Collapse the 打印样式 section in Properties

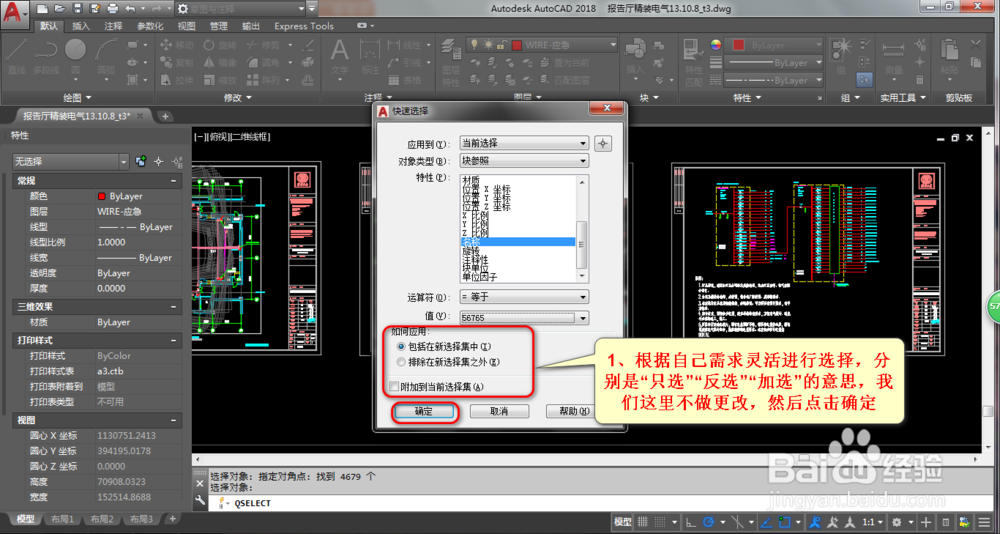173,341
